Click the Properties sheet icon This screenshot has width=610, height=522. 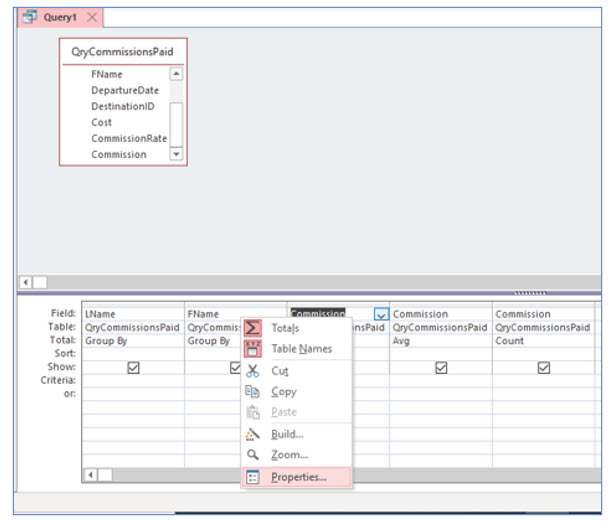coord(253,477)
